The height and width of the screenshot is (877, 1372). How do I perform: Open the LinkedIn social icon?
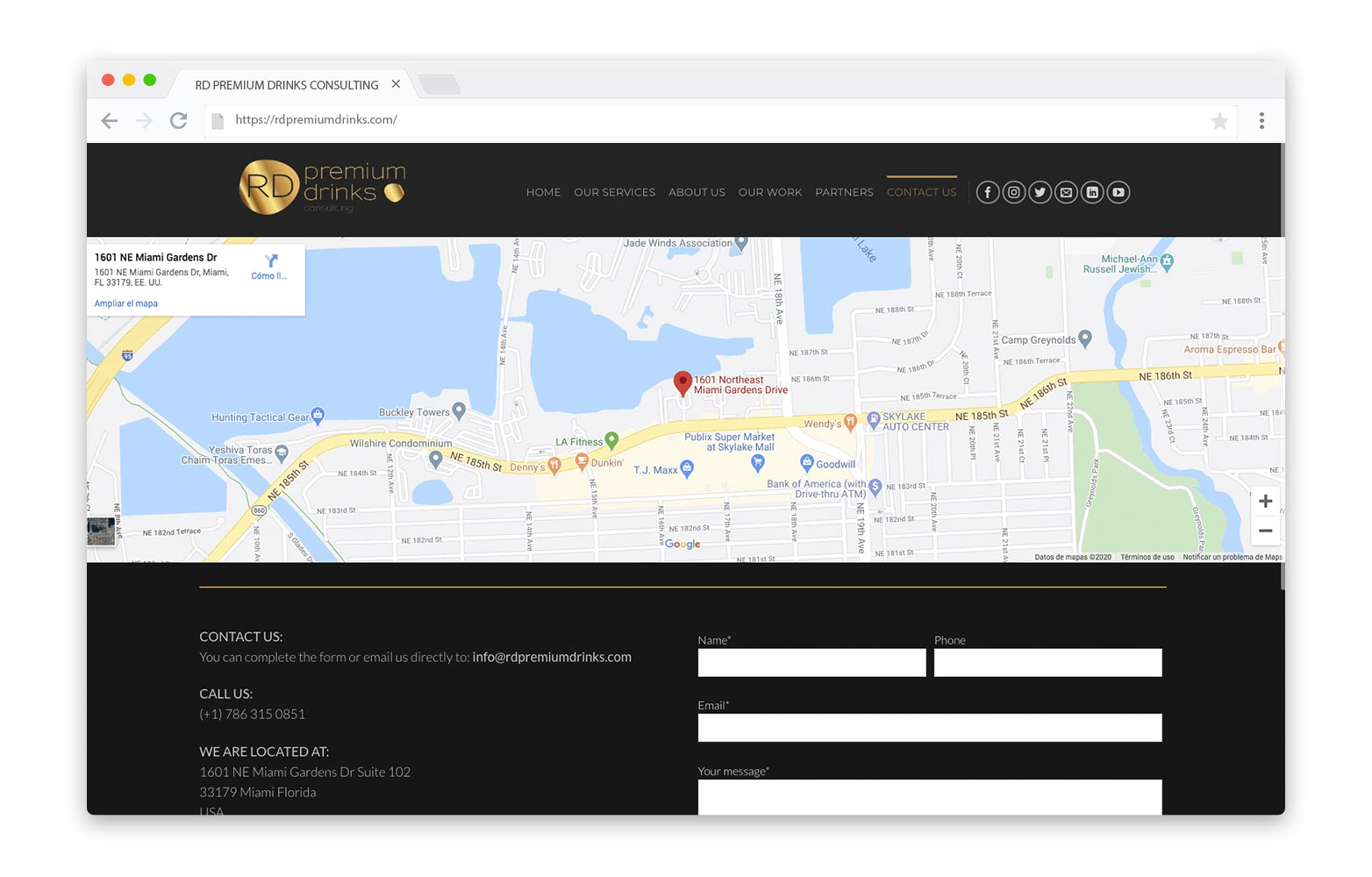[x=1092, y=192]
